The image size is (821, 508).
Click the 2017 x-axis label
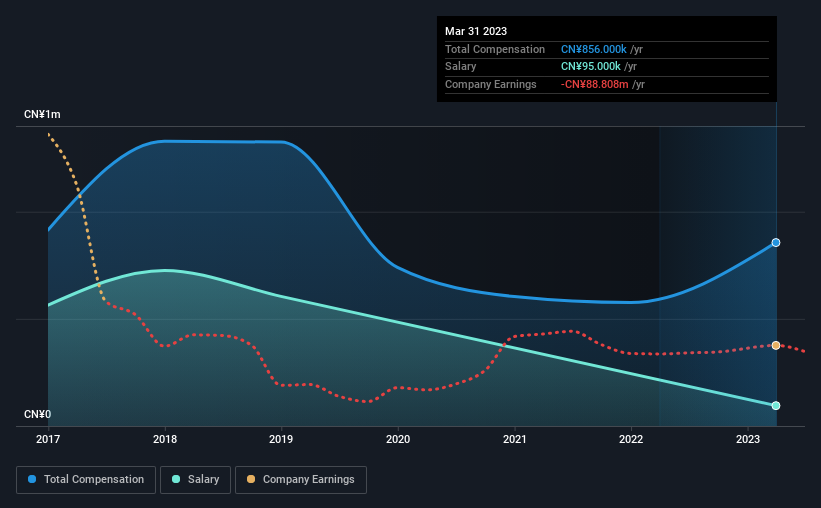point(48,439)
